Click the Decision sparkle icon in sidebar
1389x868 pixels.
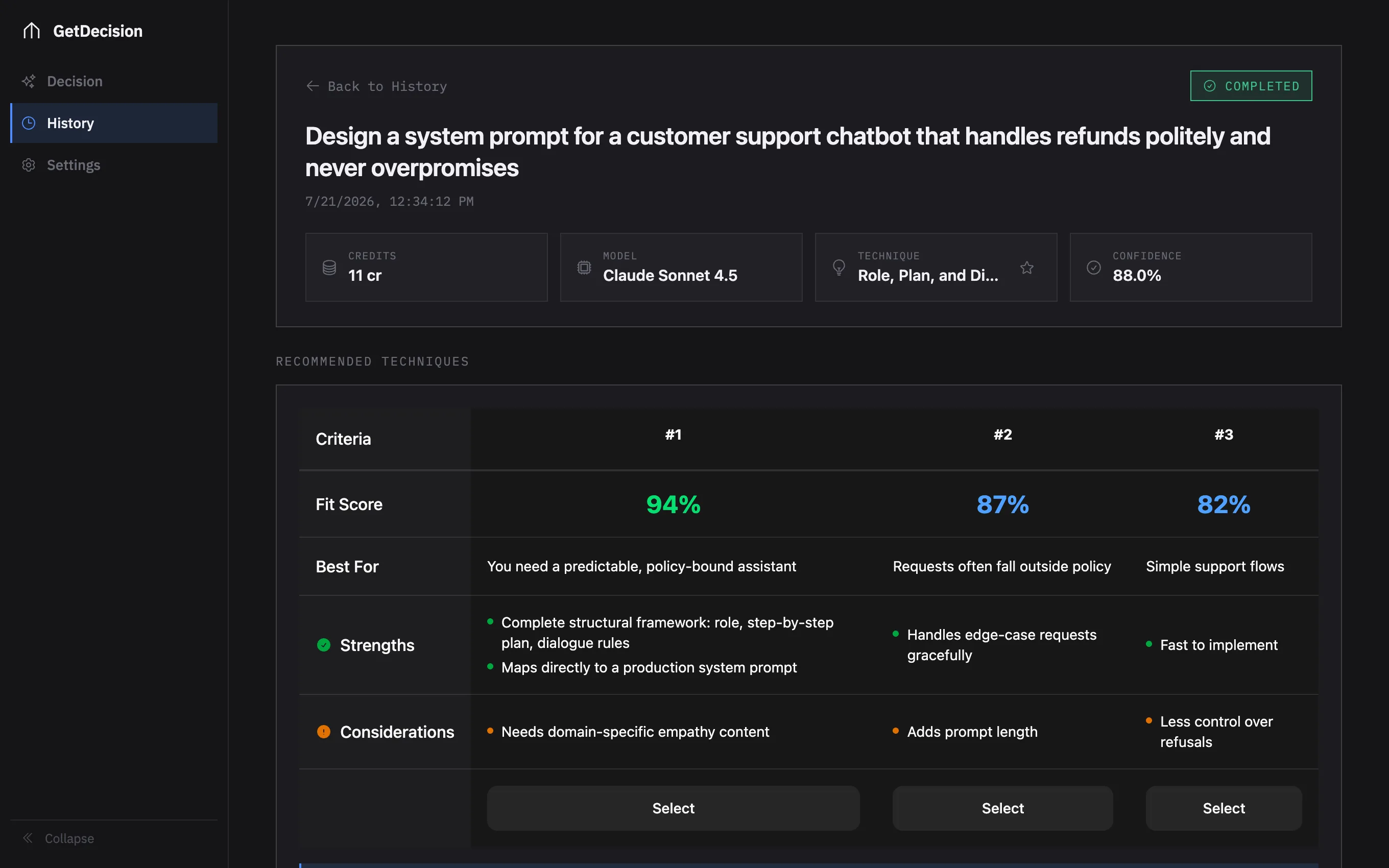pos(29,82)
